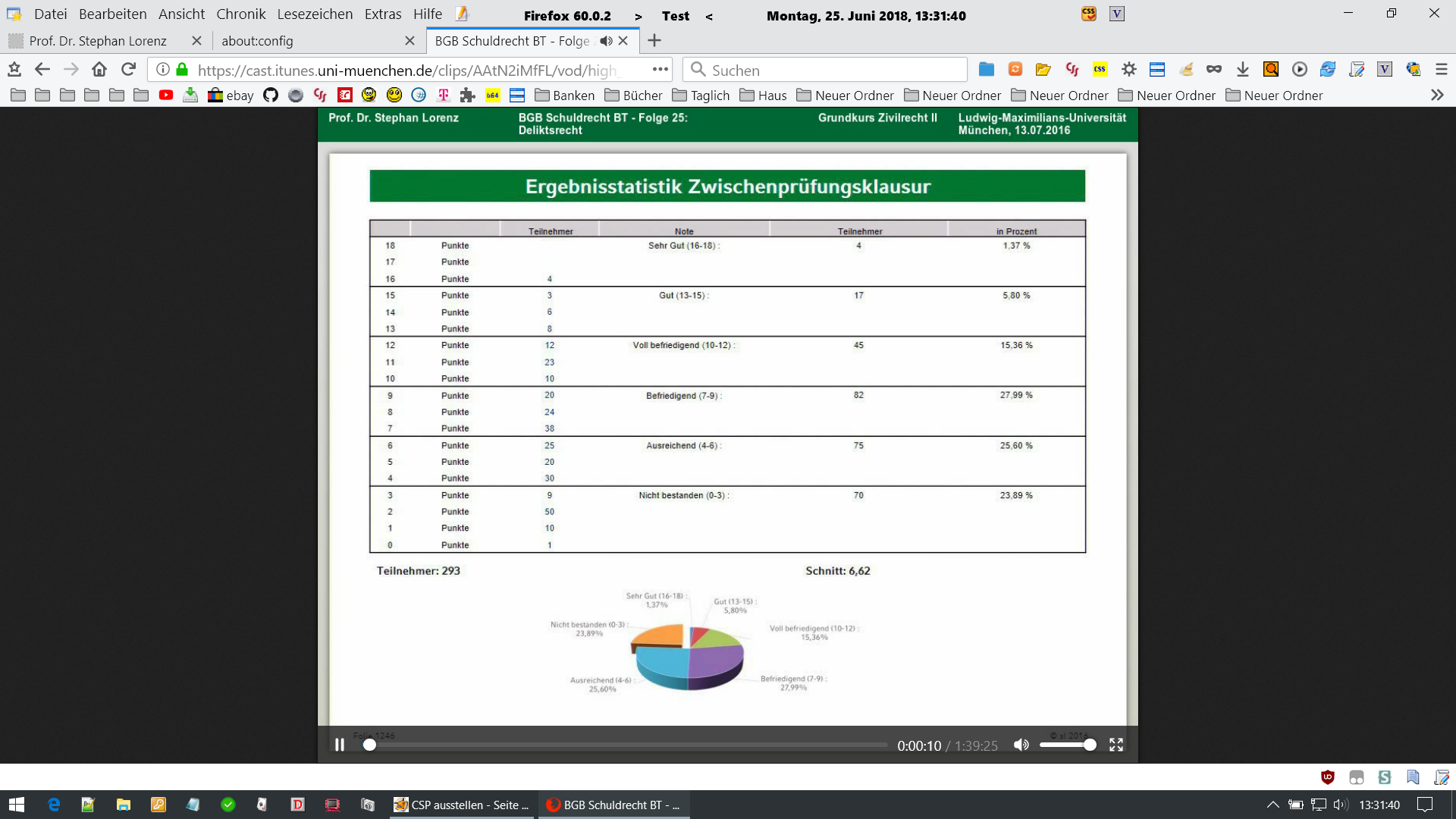Open the Downloads arrow in toolbar
Image resolution: width=1456 pixels, height=819 pixels.
[x=1242, y=70]
